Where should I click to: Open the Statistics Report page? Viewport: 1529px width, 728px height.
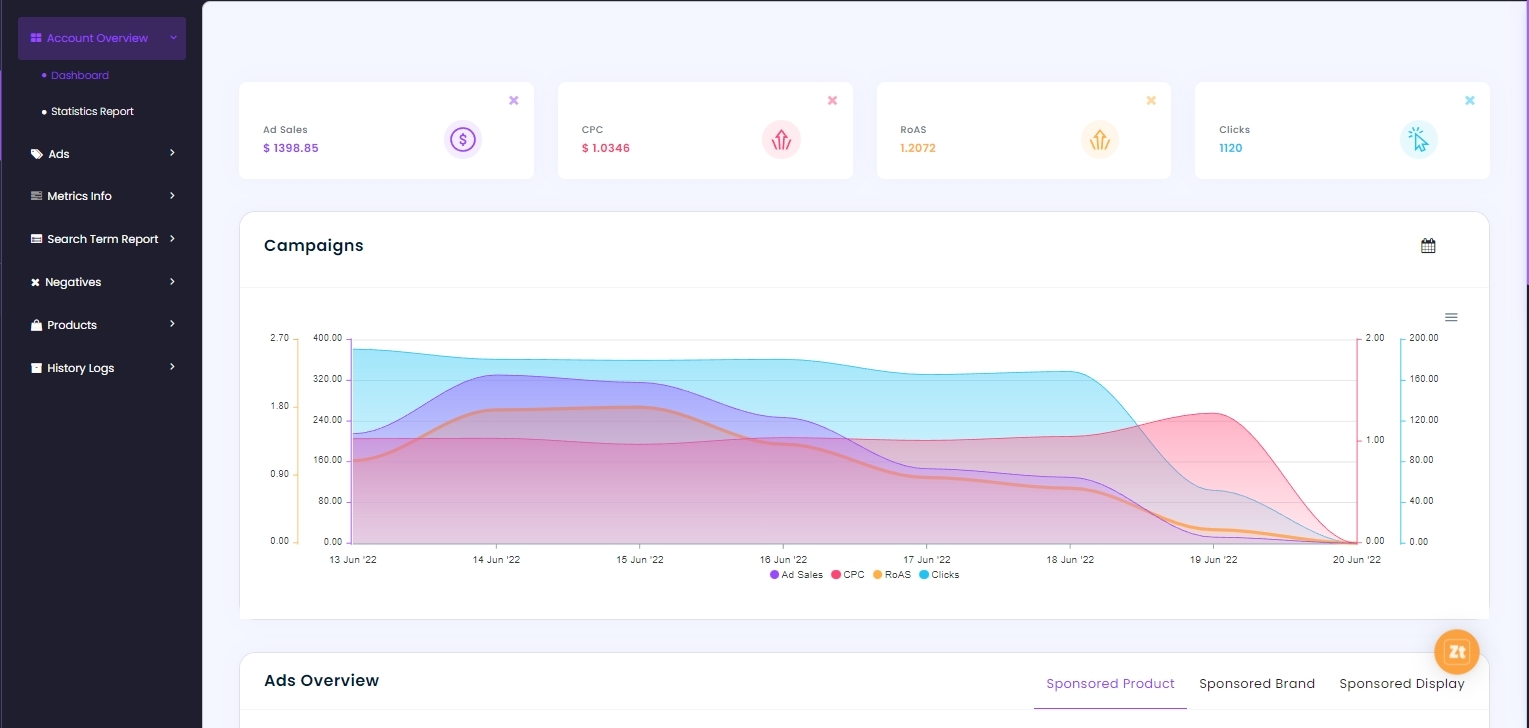click(93, 111)
